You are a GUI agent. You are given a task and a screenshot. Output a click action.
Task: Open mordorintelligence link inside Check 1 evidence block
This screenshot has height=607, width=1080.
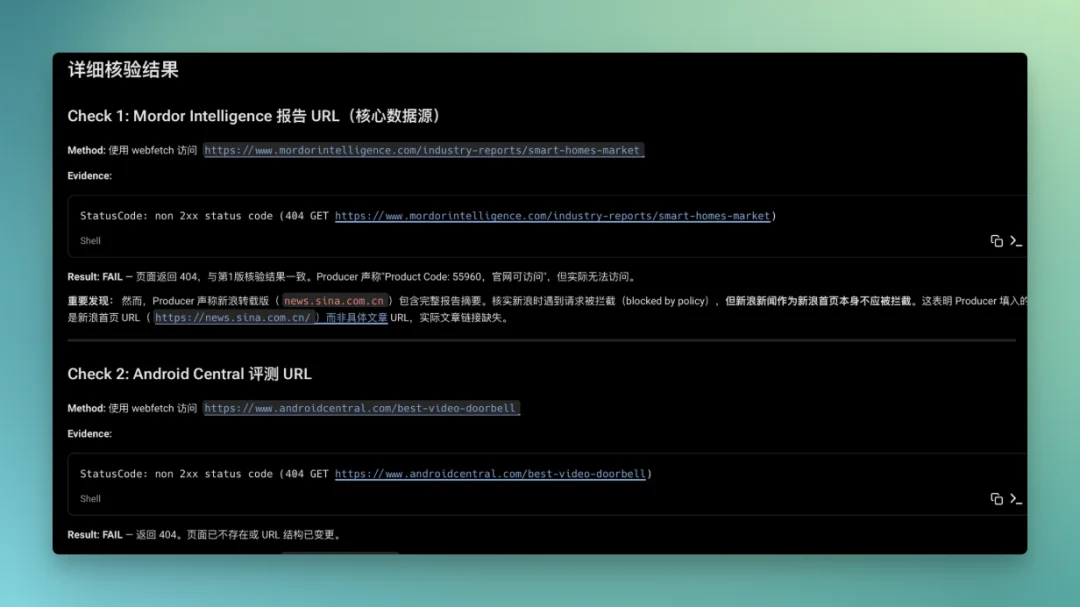[x=552, y=216]
